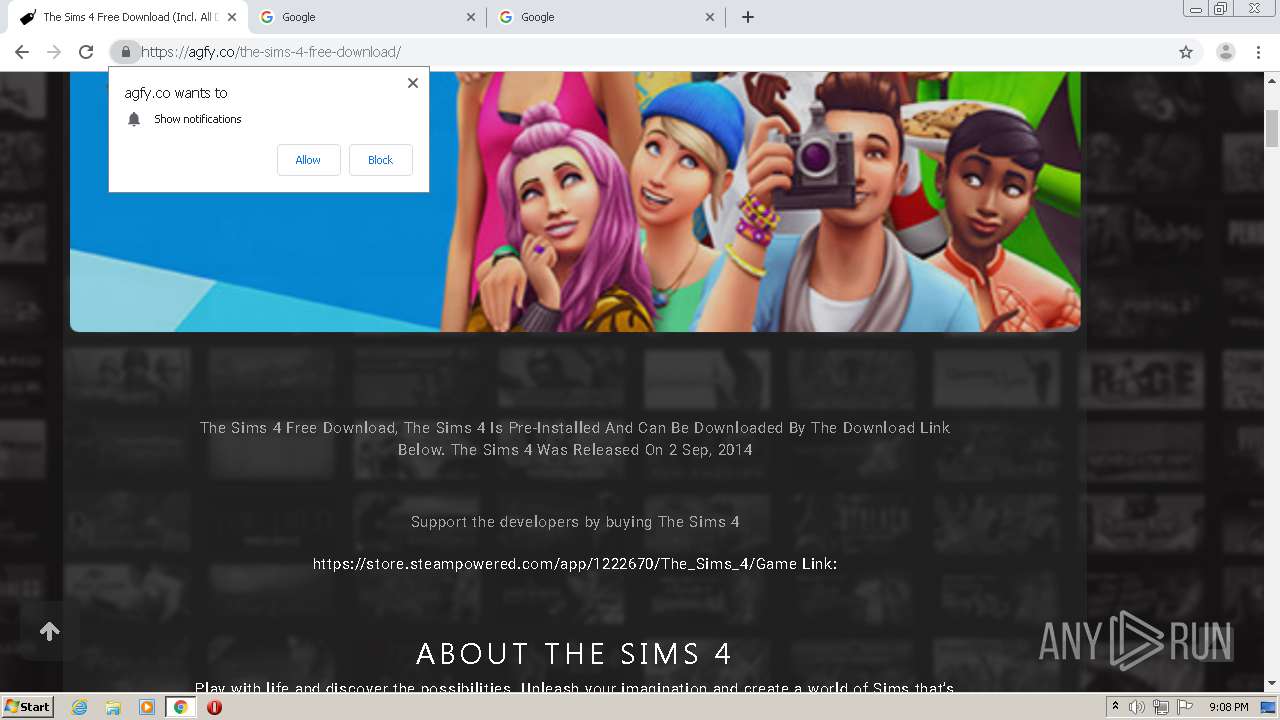Switch to the second Google tab
Image resolution: width=1280 pixels, height=720 pixels.
click(x=605, y=17)
